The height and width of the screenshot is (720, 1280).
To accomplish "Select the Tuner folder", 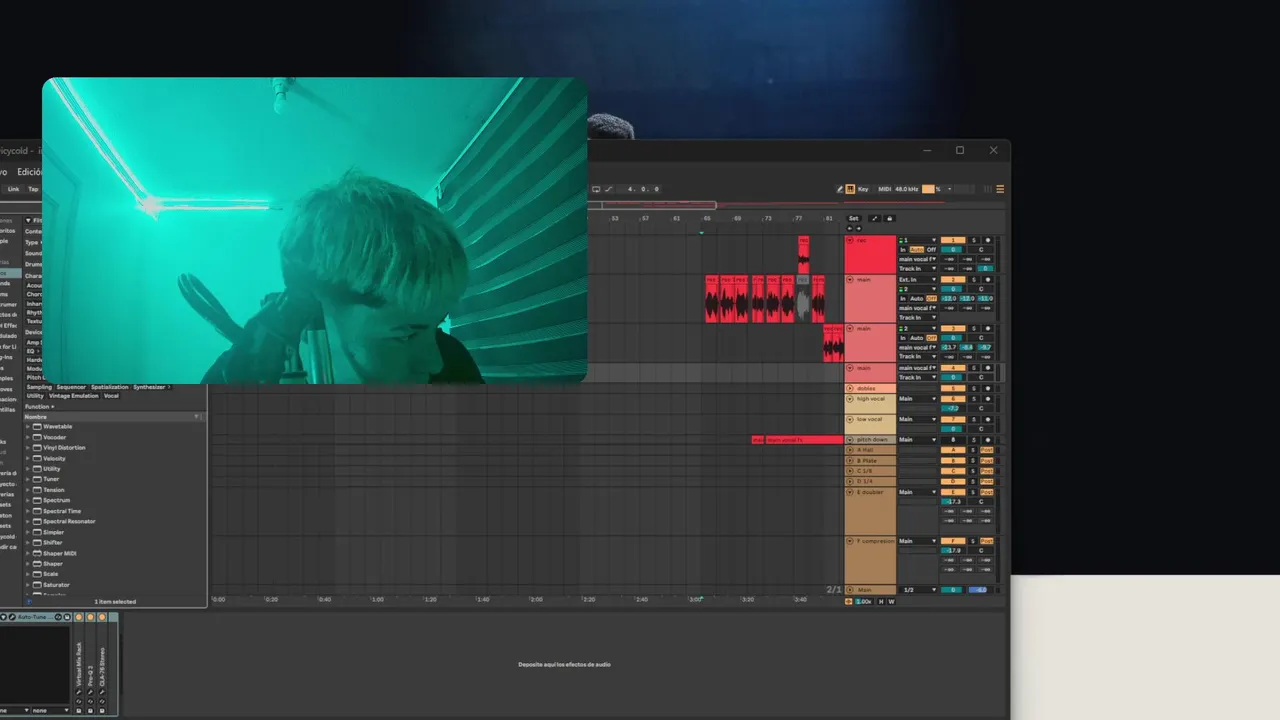I will pos(51,479).
